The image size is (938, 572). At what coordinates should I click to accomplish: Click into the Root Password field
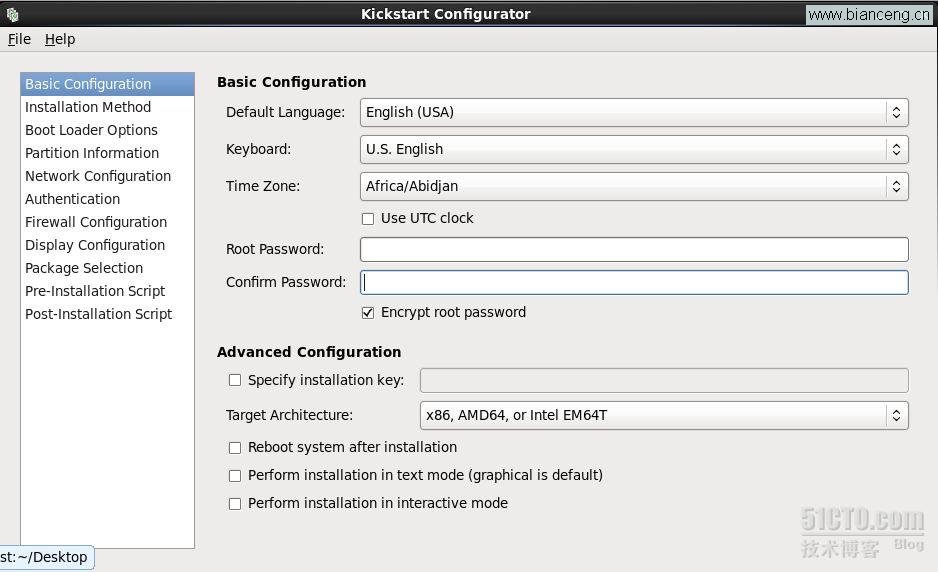click(634, 250)
